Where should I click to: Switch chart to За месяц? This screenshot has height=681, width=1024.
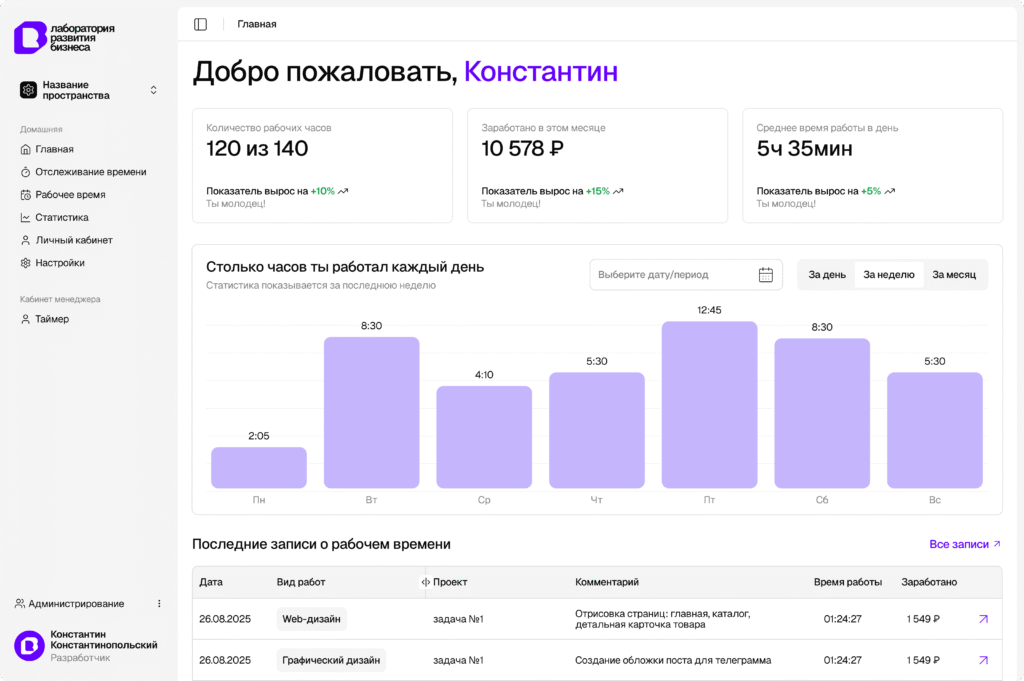pyautogui.click(x=954, y=275)
